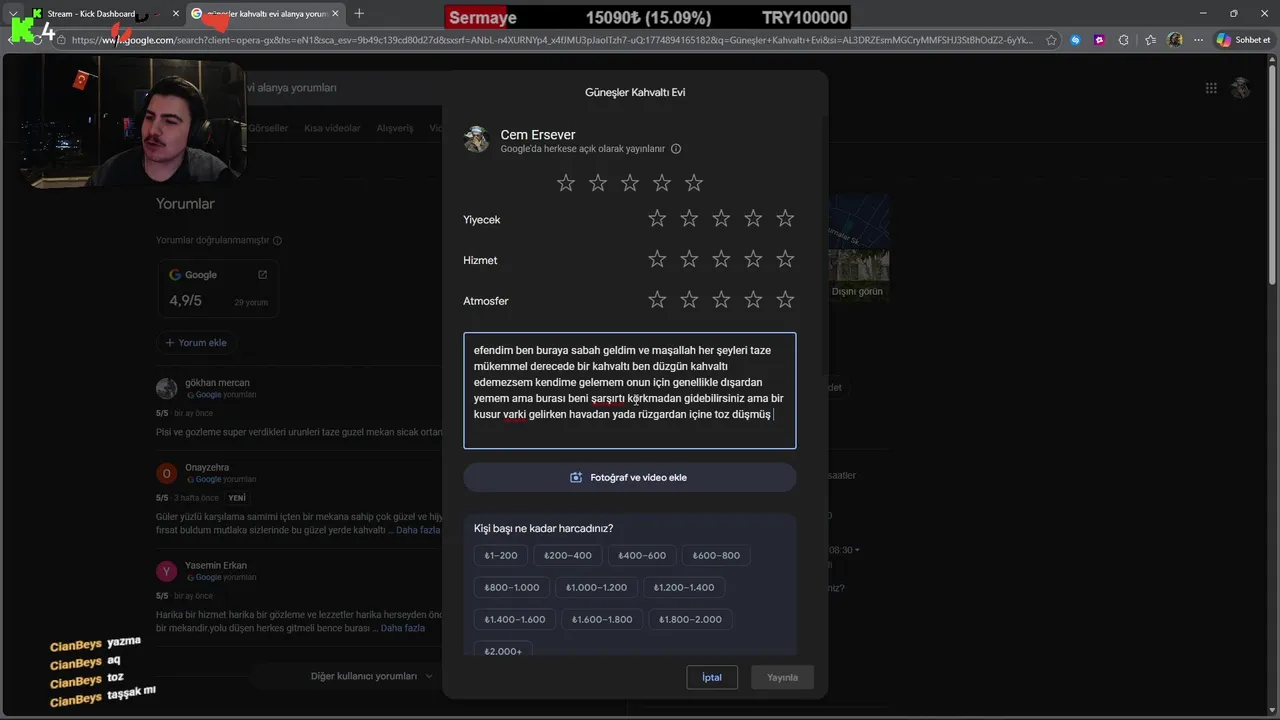View site info lock icon in address bar
This screenshot has height=720, width=1280.
coord(62,40)
